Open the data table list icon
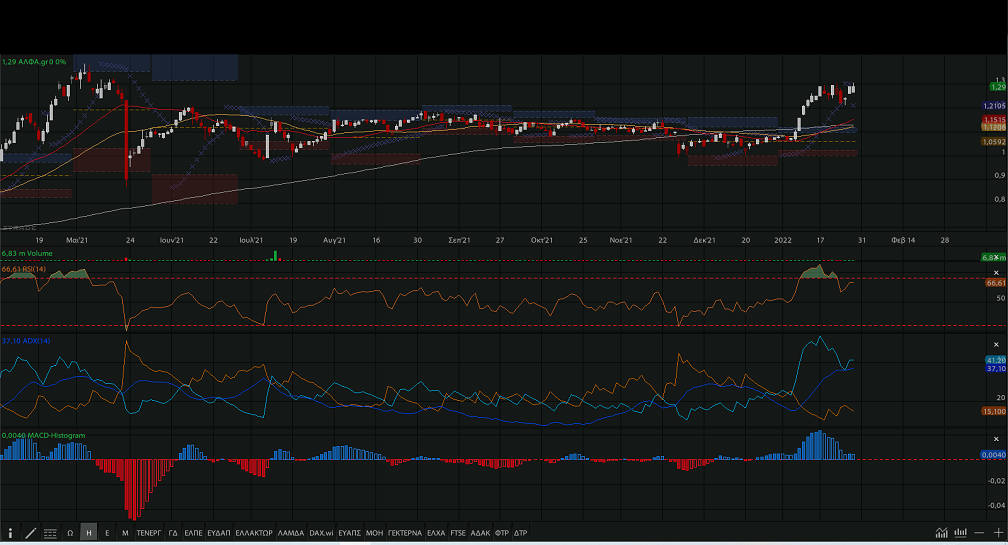This screenshot has height=545, width=1008. coord(50,533)
